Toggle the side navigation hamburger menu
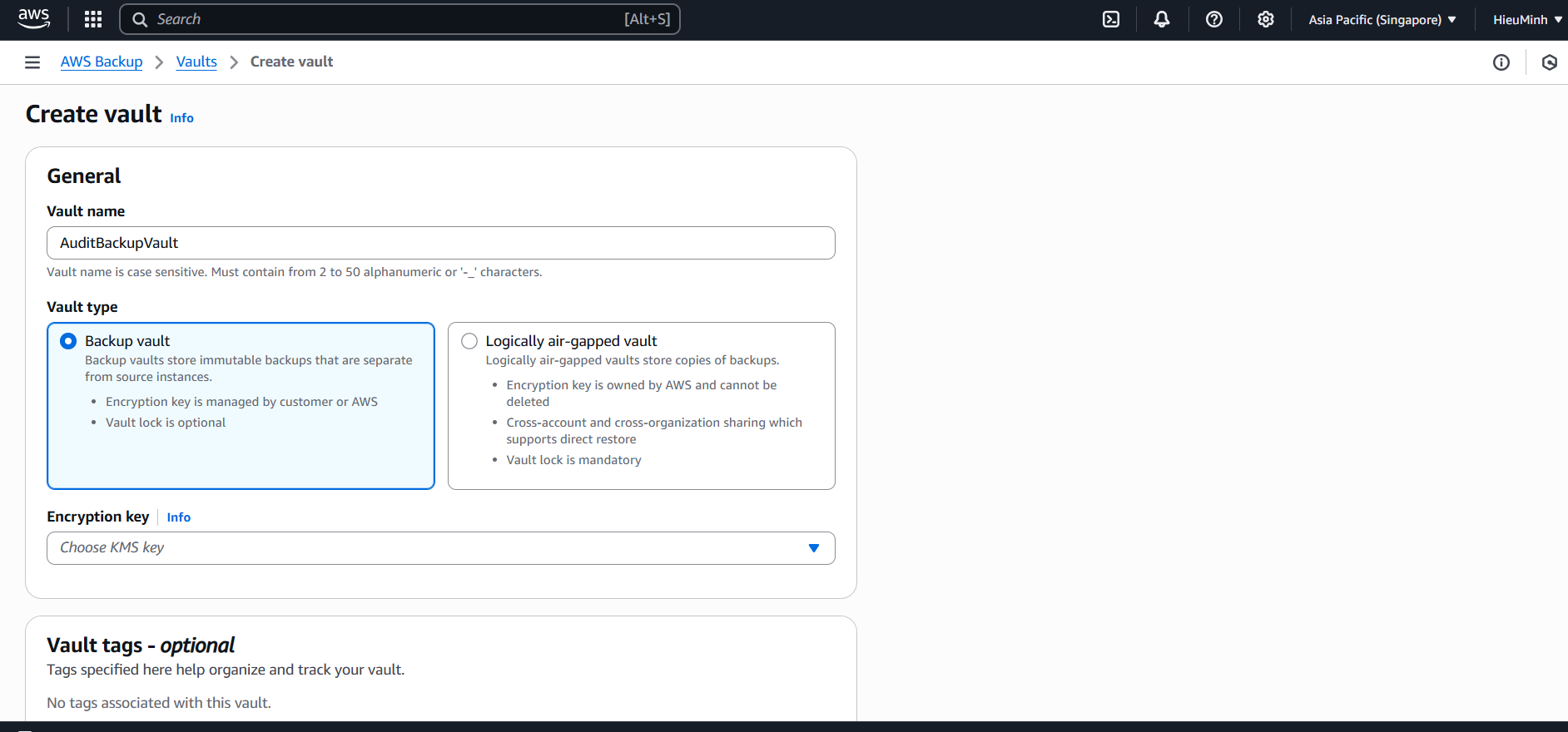The height and width of the screenshot is (732, 1568). [32, 62]
